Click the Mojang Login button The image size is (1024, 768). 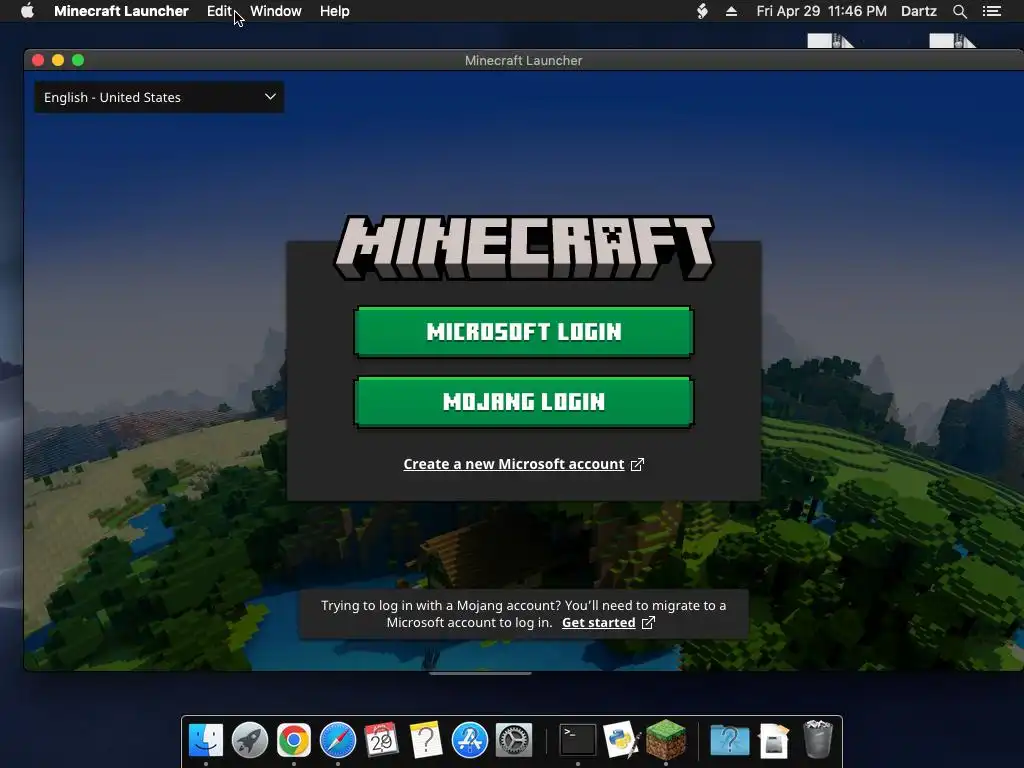(524, 402)
